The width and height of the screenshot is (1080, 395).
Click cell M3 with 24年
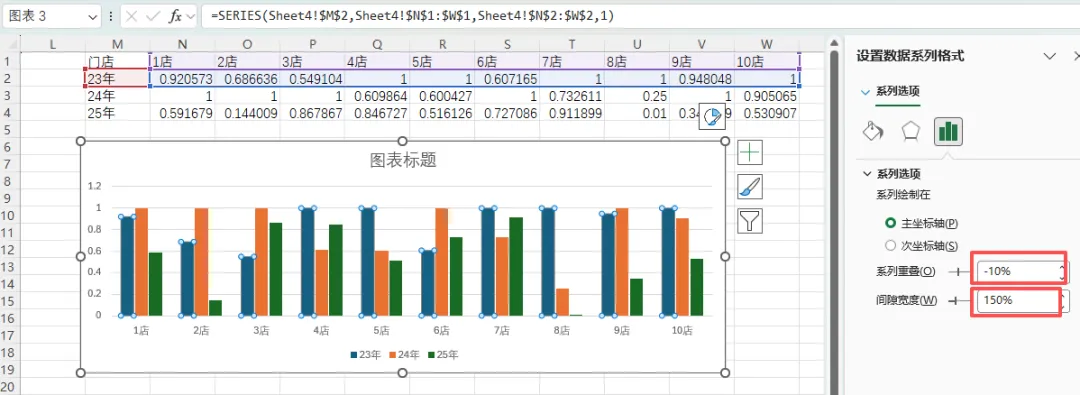pyautogui.click(x=117, y=96)
